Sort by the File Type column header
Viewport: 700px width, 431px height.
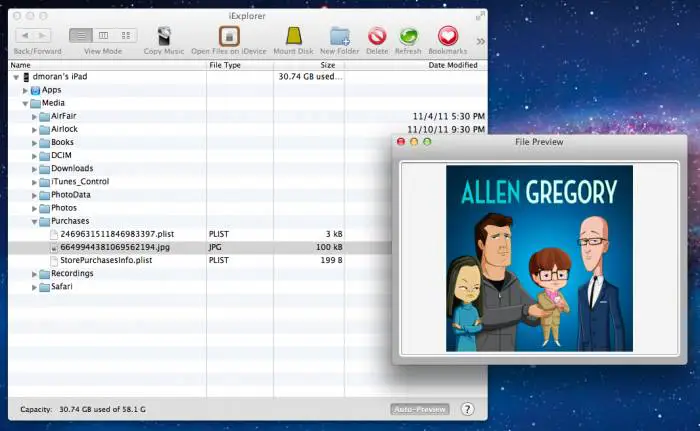tap(225, 65)
